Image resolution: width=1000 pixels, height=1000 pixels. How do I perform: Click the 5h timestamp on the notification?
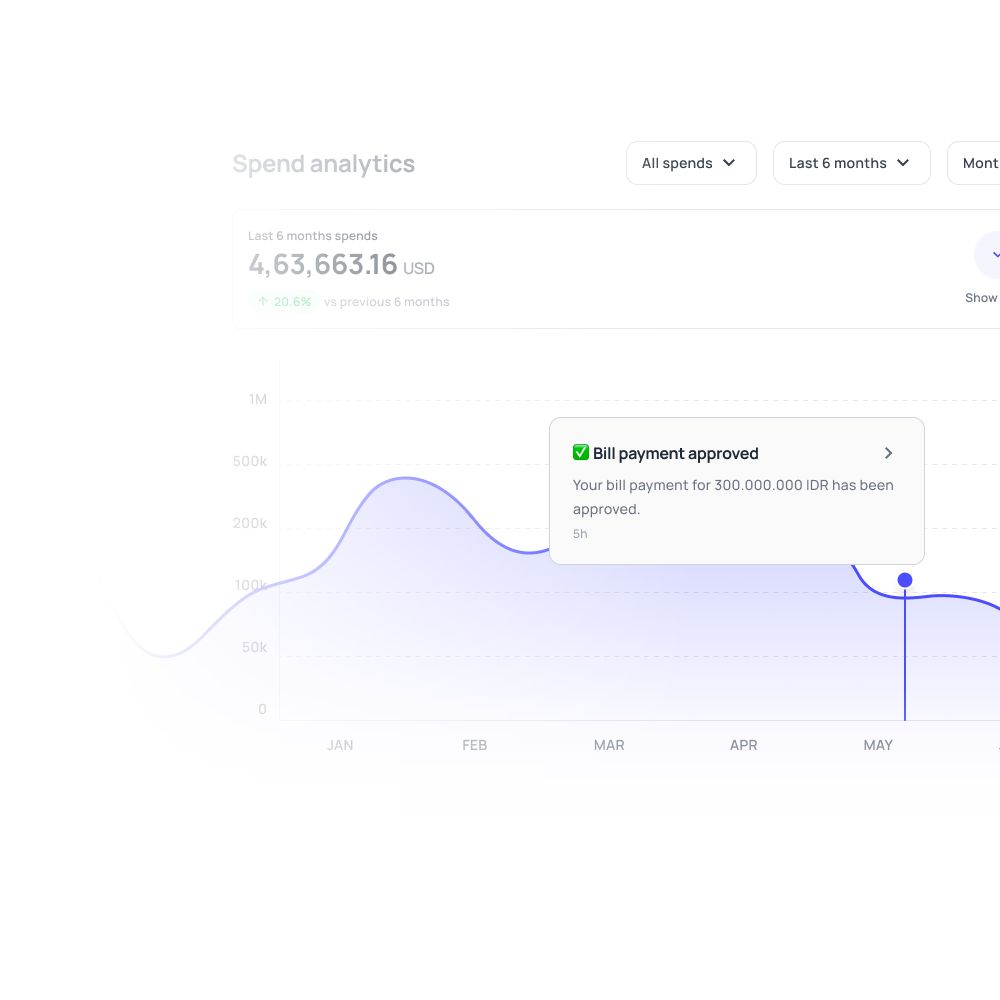[x=580, y=533]
